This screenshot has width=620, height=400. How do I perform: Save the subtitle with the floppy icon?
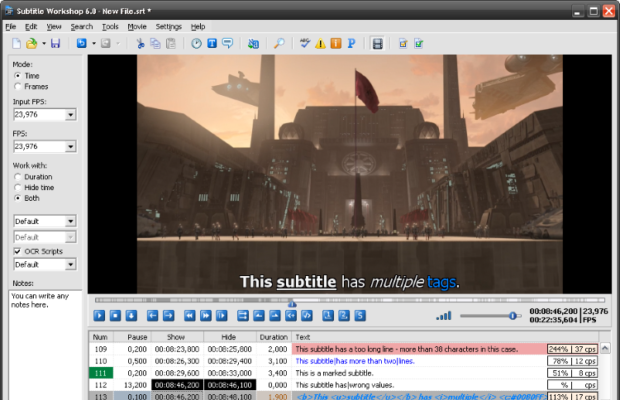55,43
